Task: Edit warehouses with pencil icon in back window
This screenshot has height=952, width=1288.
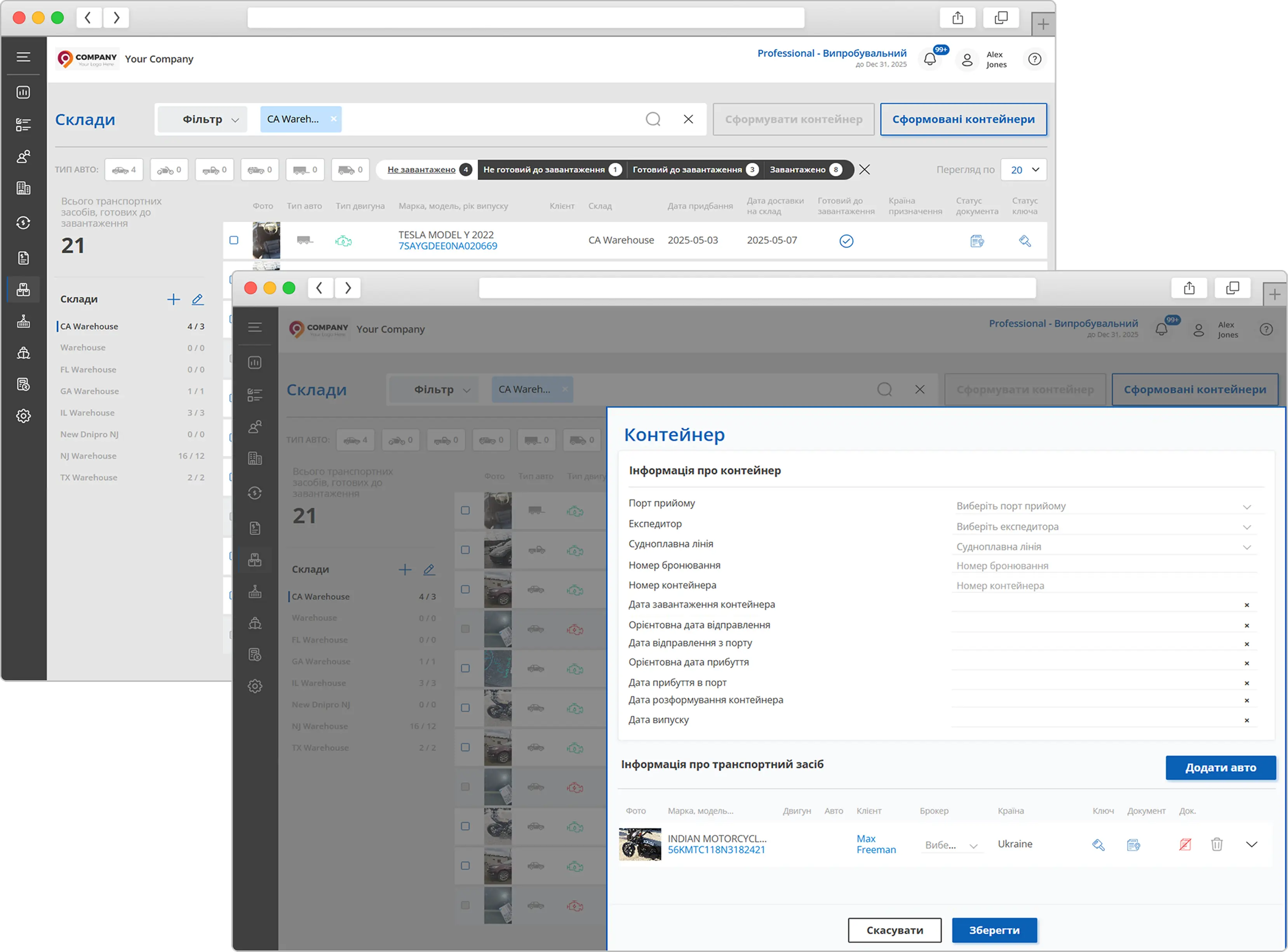Action: coord(198,299)
